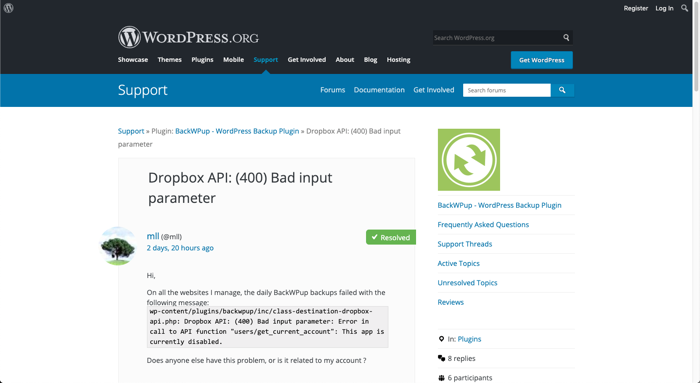The height and width of the screenshot is (383, 700).
Task: Open Support Threads sidebar link
Action: [465, 244]
